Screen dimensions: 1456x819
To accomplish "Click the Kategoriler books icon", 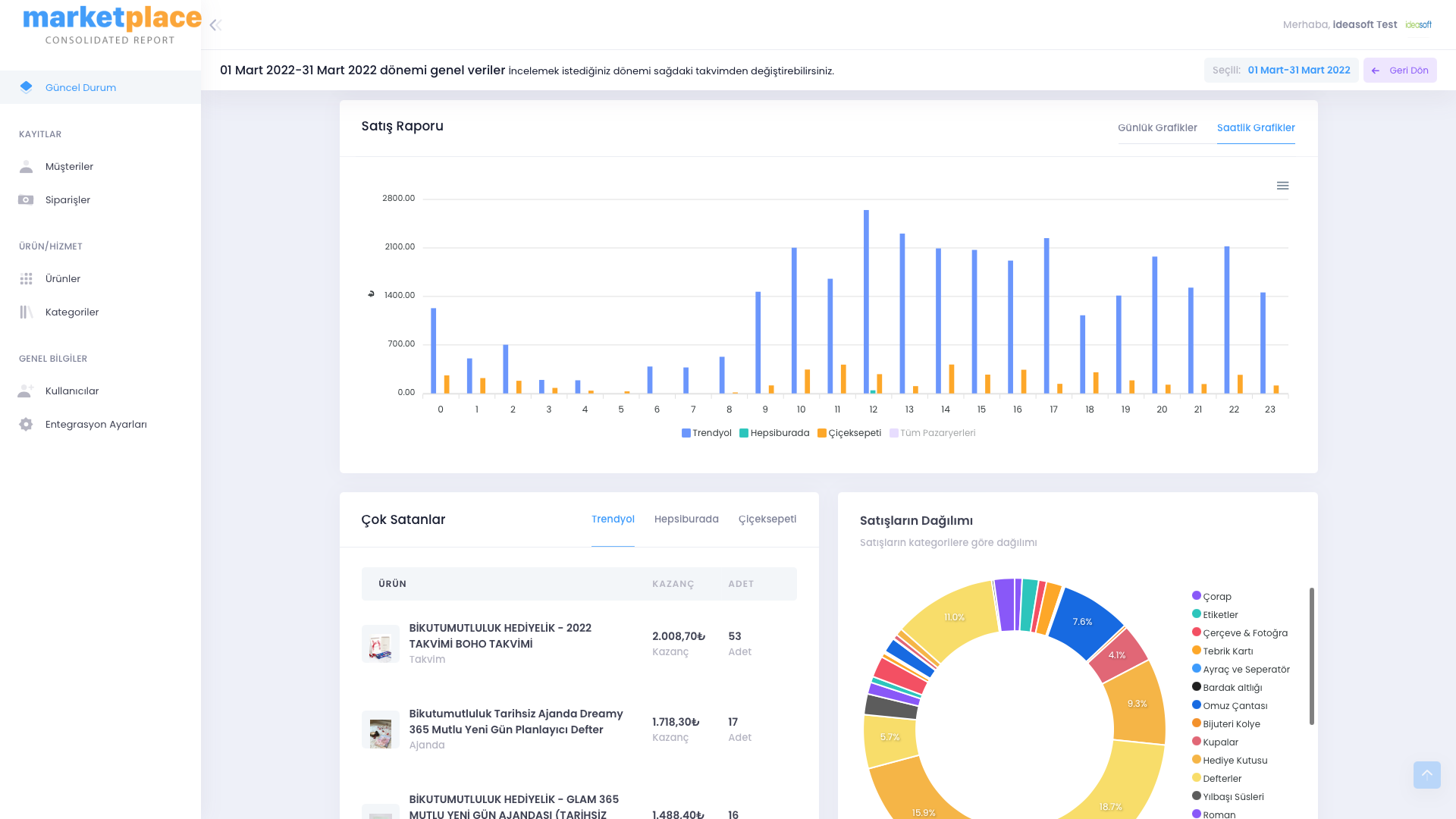I will [26, 312].
